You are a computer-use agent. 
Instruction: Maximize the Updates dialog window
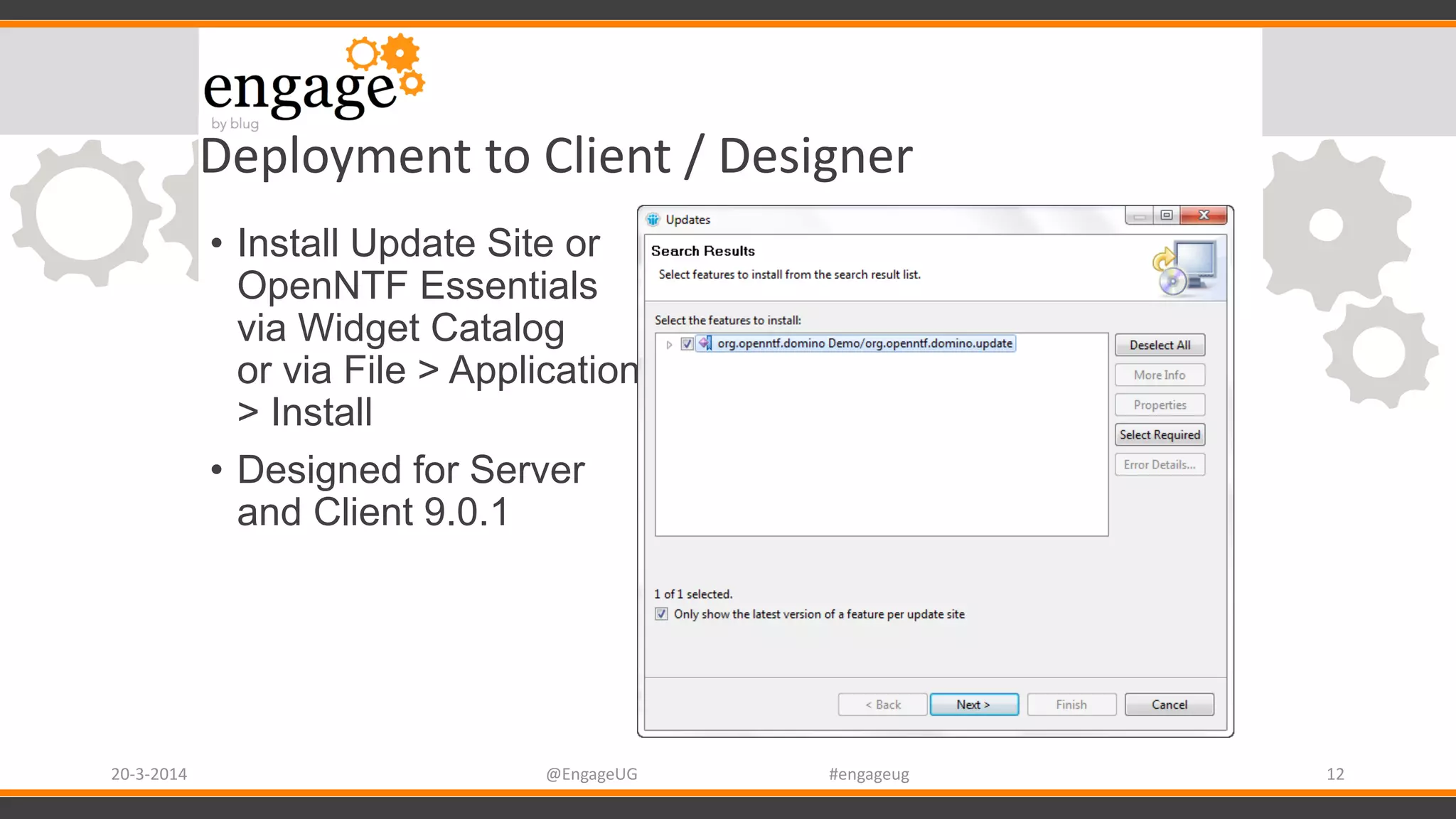[1167, 215]
